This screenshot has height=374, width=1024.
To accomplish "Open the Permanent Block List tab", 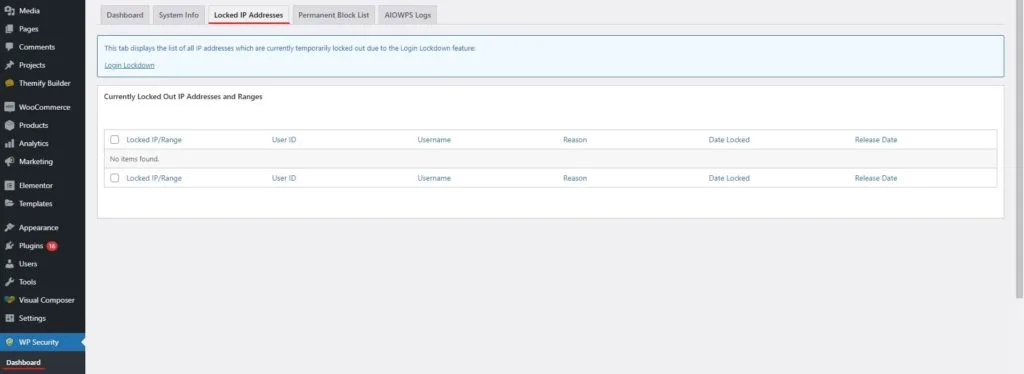I will pyautogui.click(x=334, y=15).
